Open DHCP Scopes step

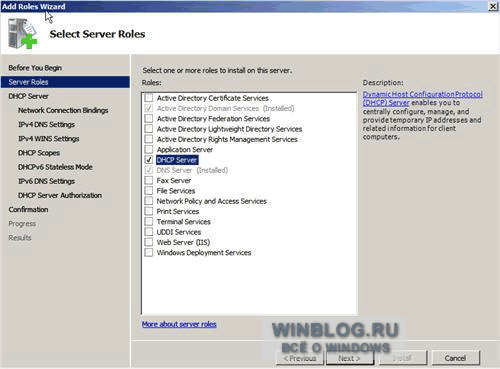click(x=39, y=153)
